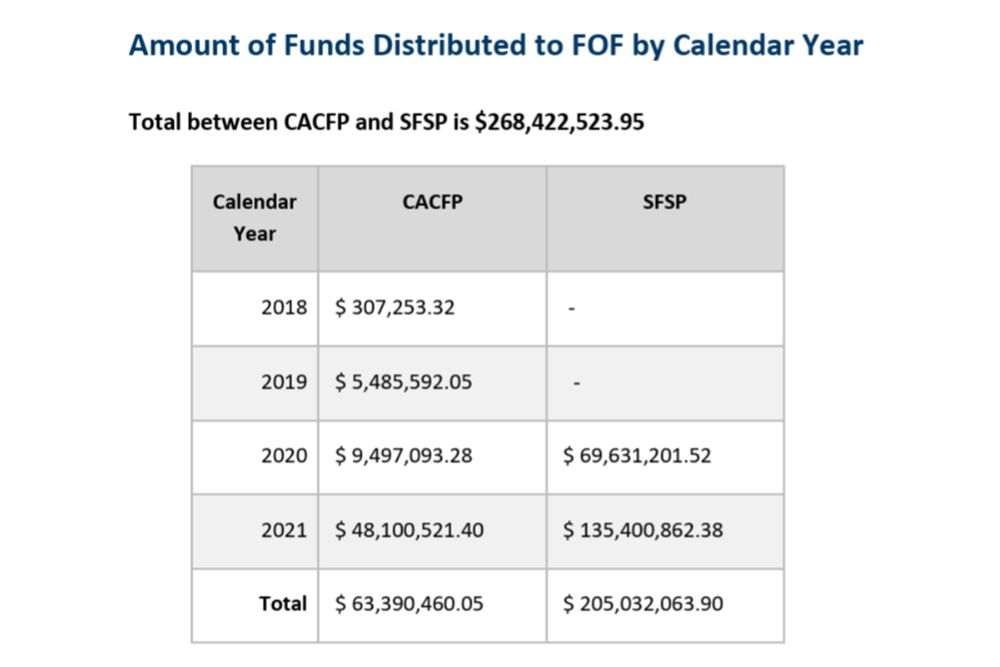Click the SFSP total $205,032,063.90
The width and height of the screenshot is (1000, 667).
coord(643,604)
